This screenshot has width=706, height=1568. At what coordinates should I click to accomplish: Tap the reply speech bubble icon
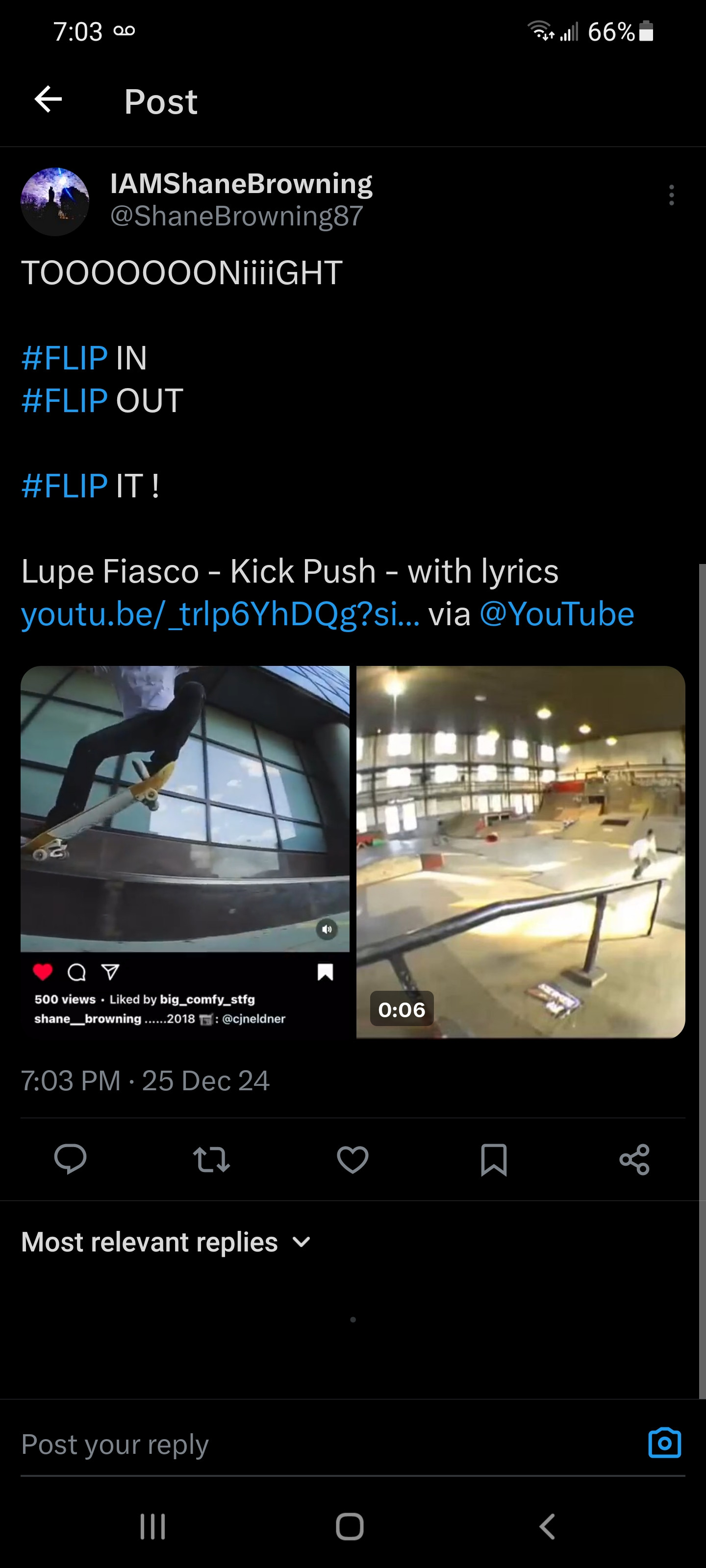tap(70, 1158)
